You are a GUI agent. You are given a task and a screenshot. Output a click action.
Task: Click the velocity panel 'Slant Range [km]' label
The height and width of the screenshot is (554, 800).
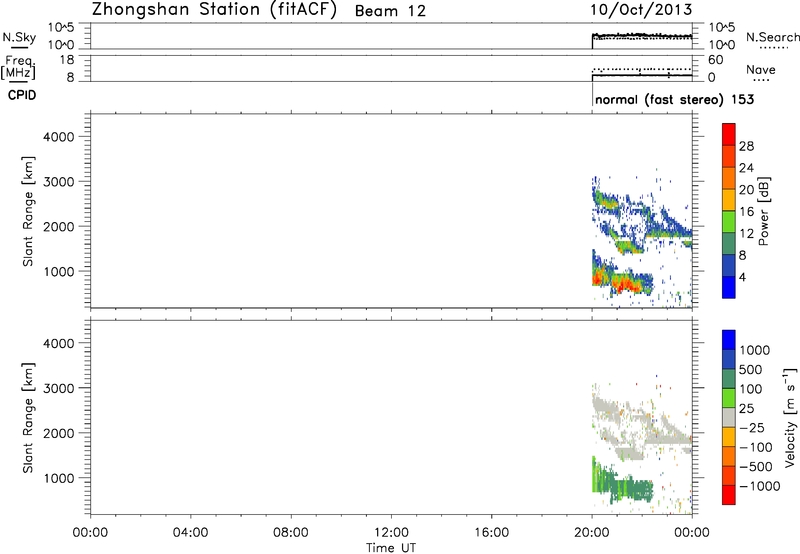tap(28, 418)
